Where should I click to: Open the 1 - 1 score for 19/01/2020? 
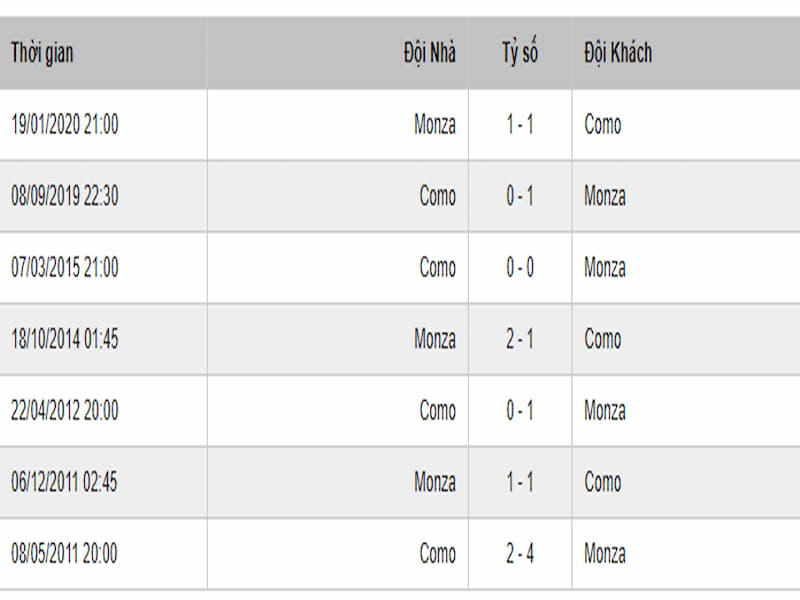pyautogui.click(x=520, y=124)
